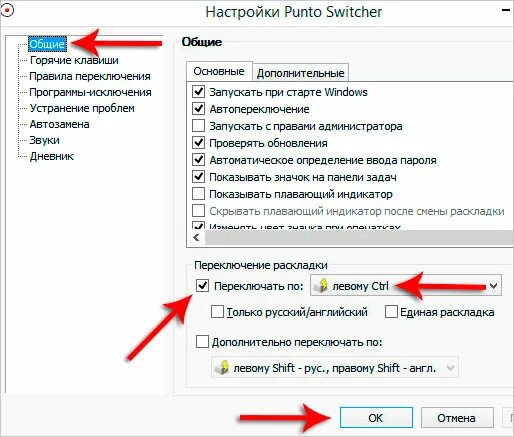
Task: Check Только русский/английский option
Action: click(x=217, y=312)
